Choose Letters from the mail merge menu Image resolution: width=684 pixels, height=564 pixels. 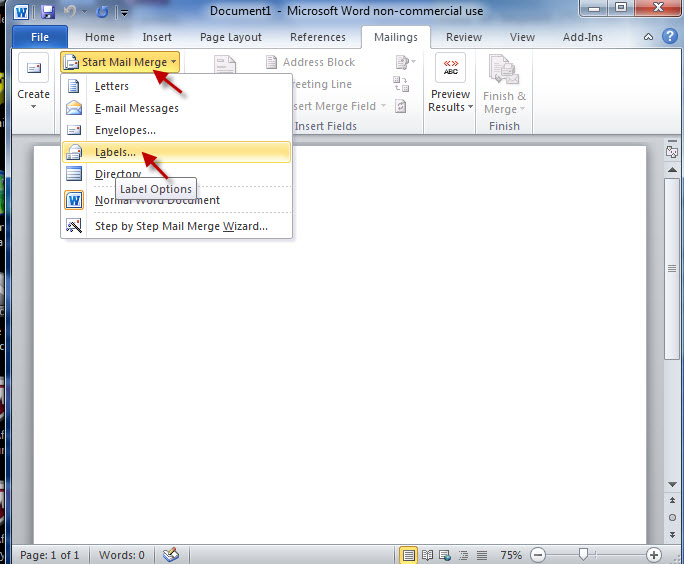[177, 86]
